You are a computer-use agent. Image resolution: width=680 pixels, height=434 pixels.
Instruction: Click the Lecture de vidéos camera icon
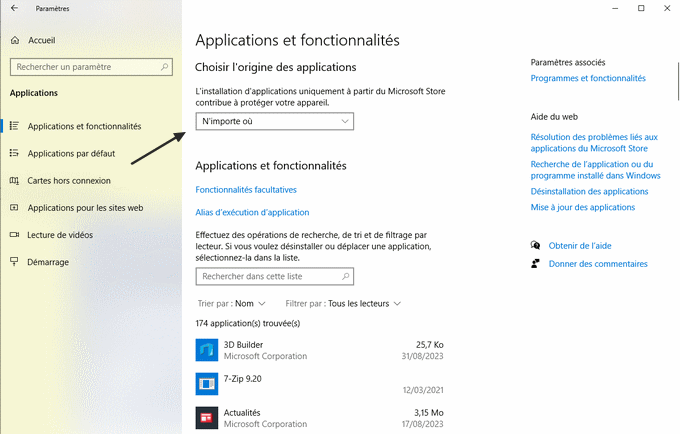(14, 235)
